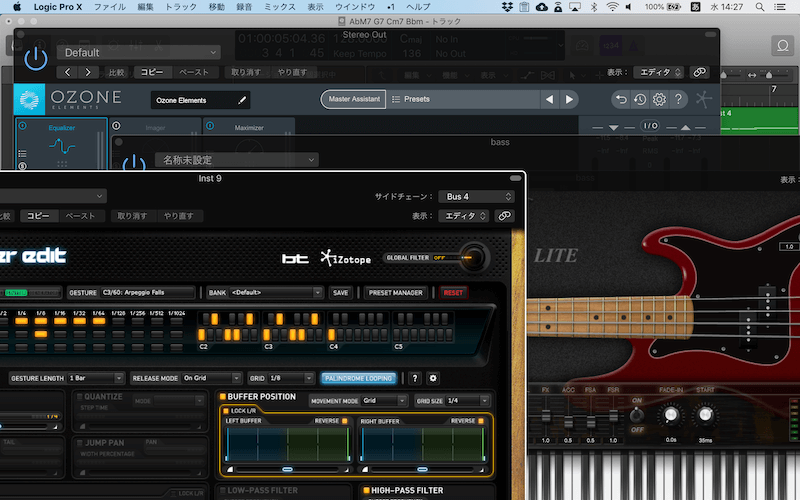The height and width of the screenshot is (500, 800).
Task: Toggle the Ozone plugin power button
Action: click(x=36, y=59)
